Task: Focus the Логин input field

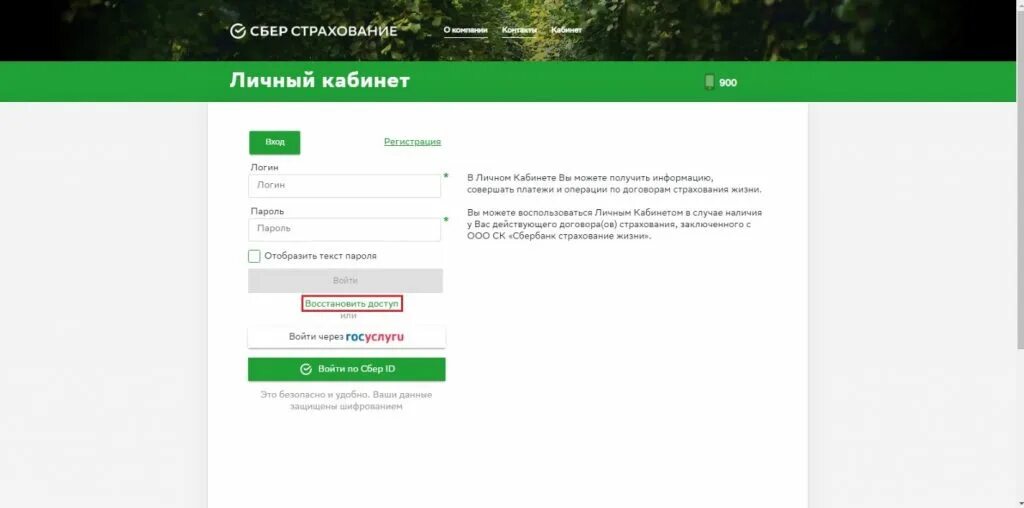Action: pyautogui.click(x=344, y=185)
